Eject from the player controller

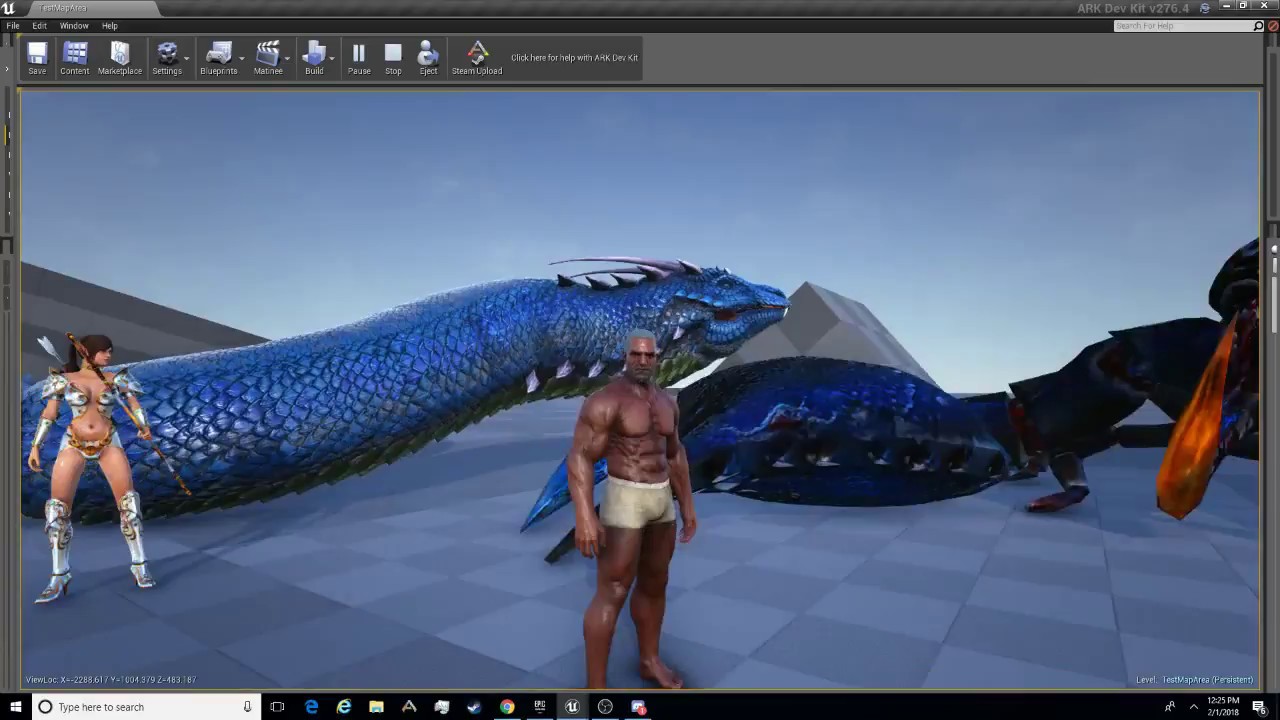click(x=428, y=58)
